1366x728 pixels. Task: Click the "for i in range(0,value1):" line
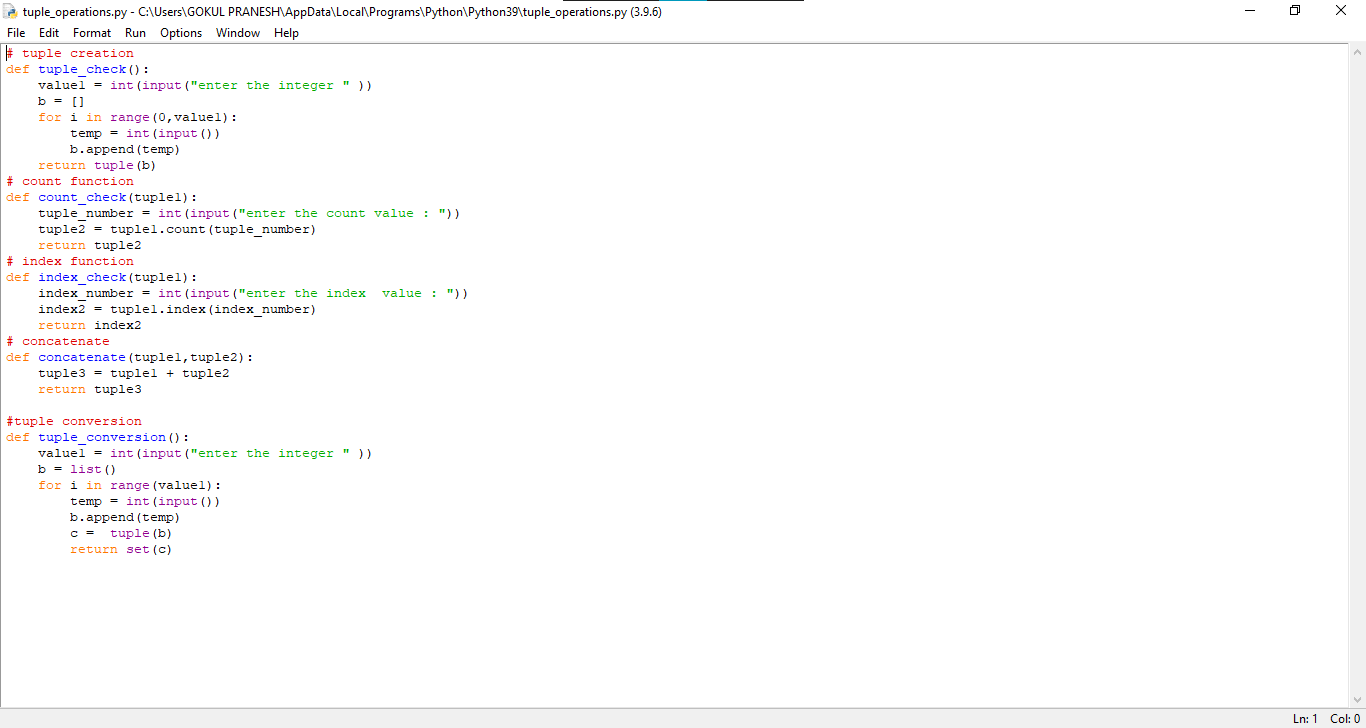click(x=138, y=117)
